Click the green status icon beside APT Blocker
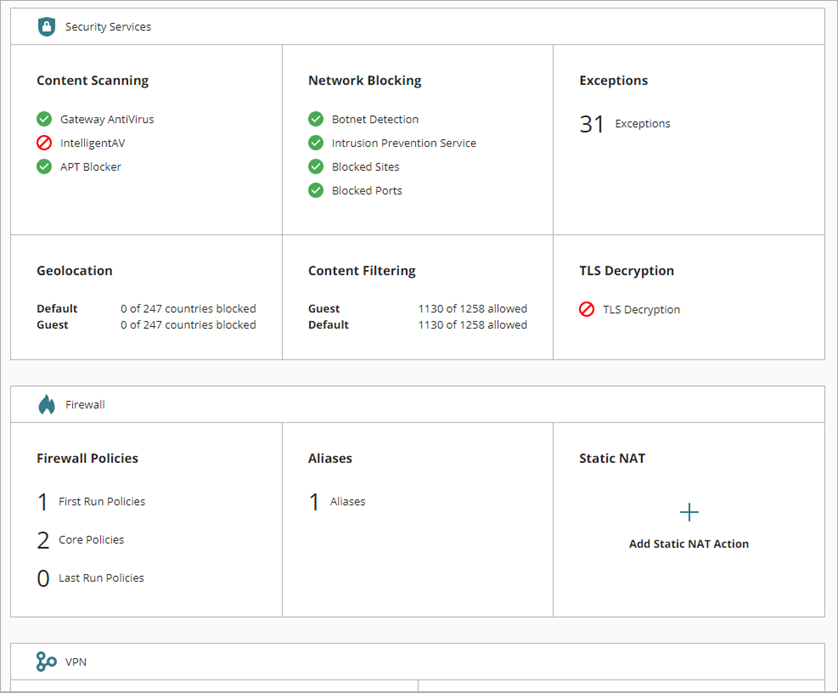This screenshot has width=838, height=693. [43, 166]
